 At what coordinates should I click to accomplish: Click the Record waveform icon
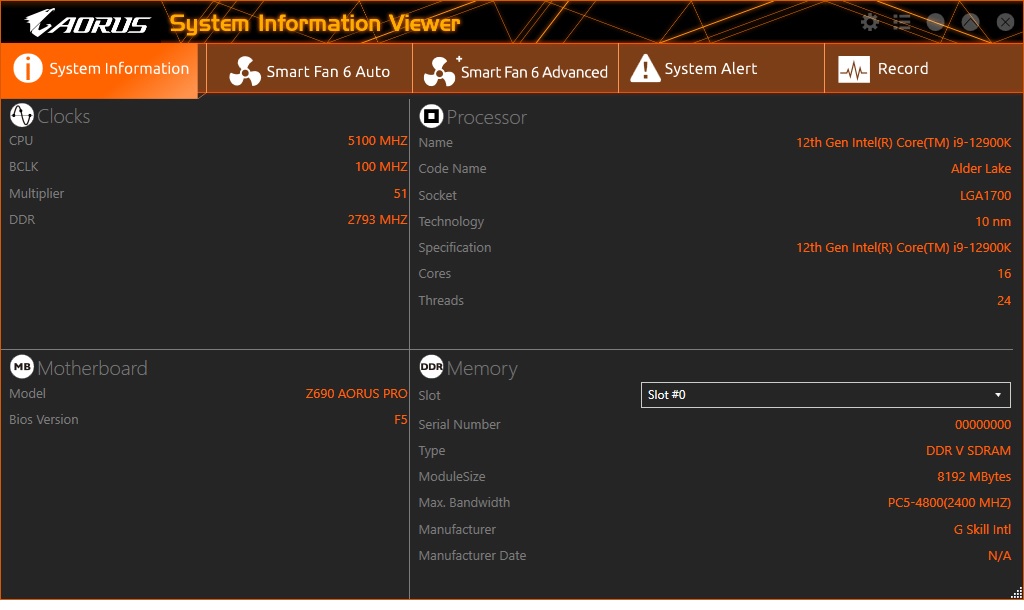[854, 69]
